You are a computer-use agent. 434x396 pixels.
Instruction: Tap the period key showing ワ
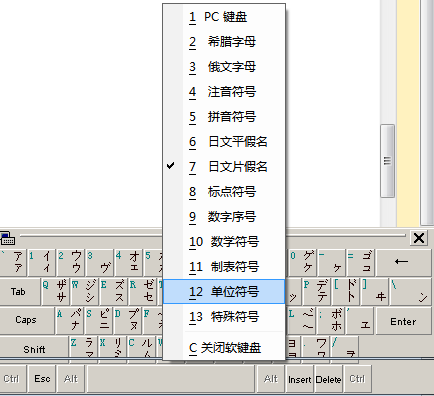coord(316,349)
